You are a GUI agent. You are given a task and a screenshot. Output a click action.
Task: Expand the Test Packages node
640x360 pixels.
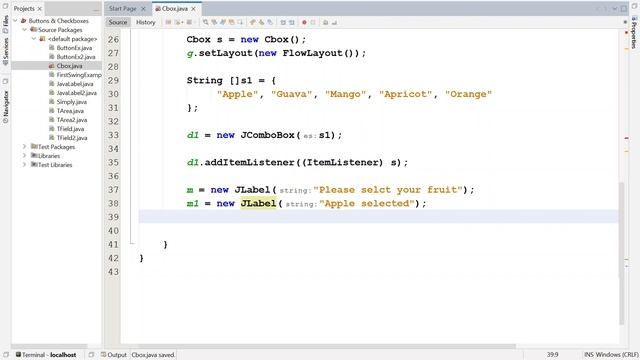tap(24, 147)
